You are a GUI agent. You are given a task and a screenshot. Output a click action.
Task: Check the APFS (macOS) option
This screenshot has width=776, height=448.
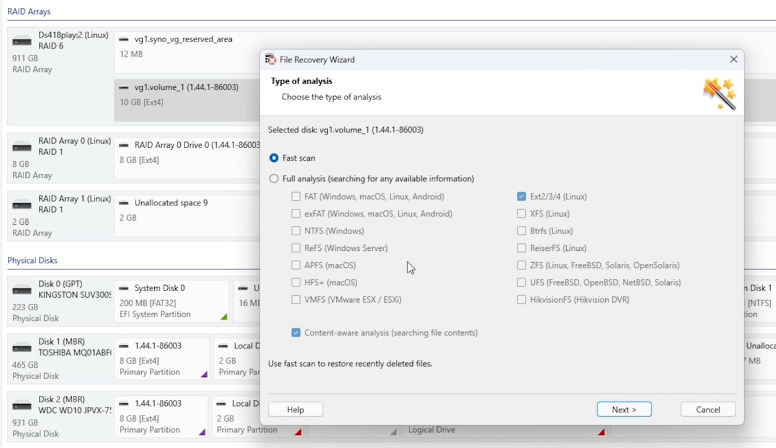point(296,265)
